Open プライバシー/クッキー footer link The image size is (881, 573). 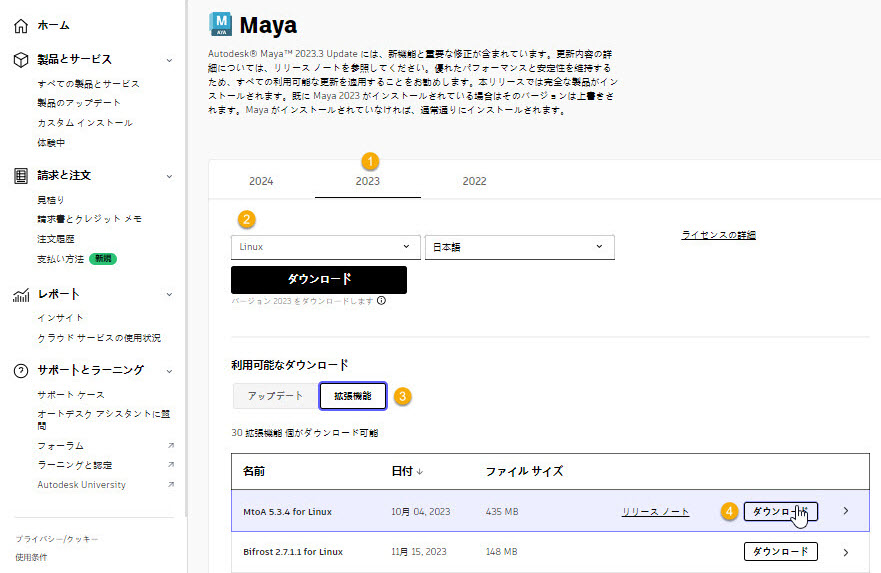click(57, 539)
